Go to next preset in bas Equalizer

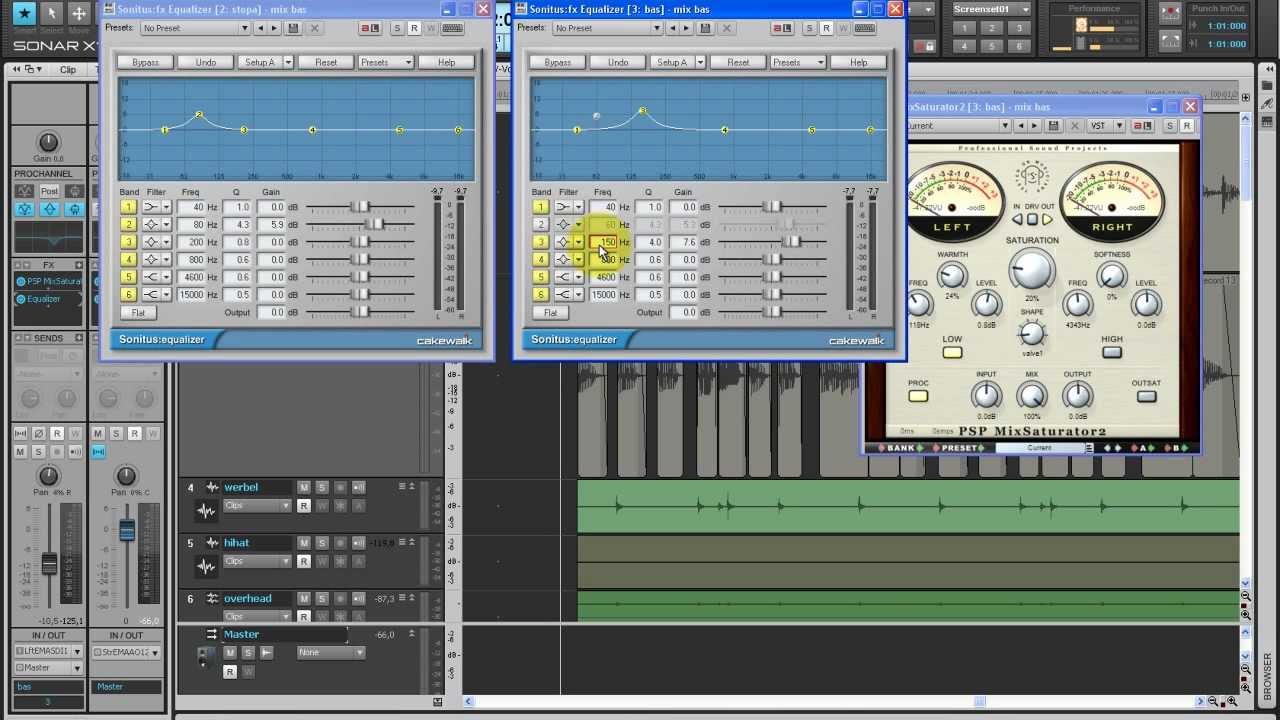point(686,28)
